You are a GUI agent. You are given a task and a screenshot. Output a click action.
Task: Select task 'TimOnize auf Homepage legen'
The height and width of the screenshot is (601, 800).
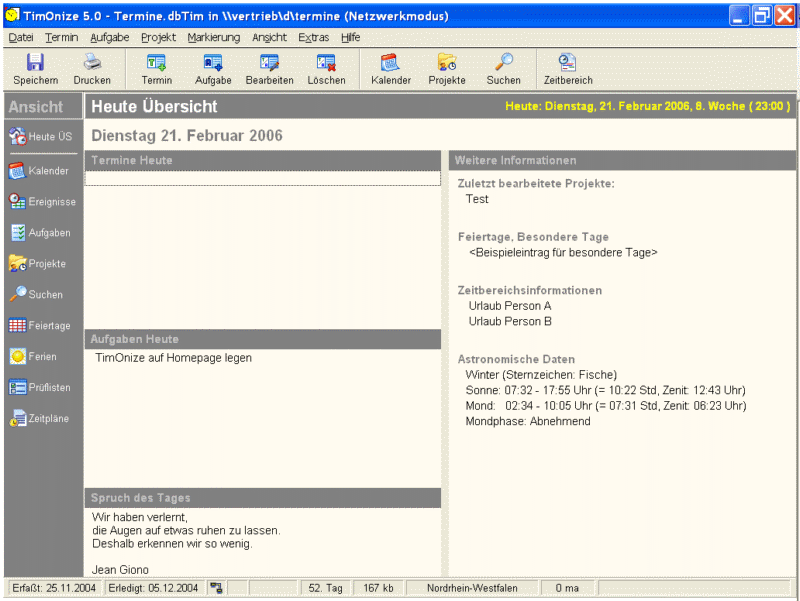pyautogui.click(x=173, y=358)
